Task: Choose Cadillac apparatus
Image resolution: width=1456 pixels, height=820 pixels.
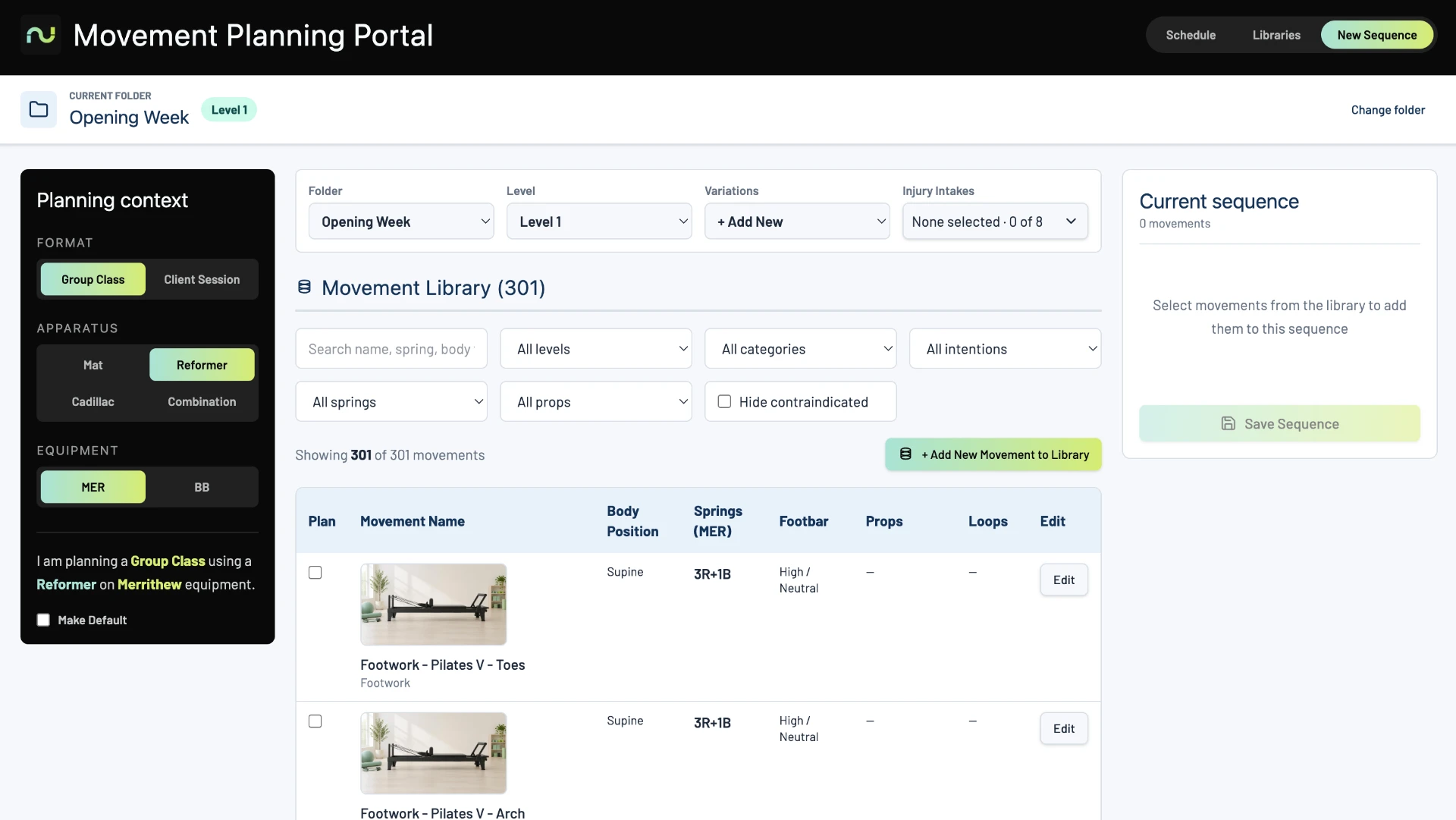Action: pos(93,401)
